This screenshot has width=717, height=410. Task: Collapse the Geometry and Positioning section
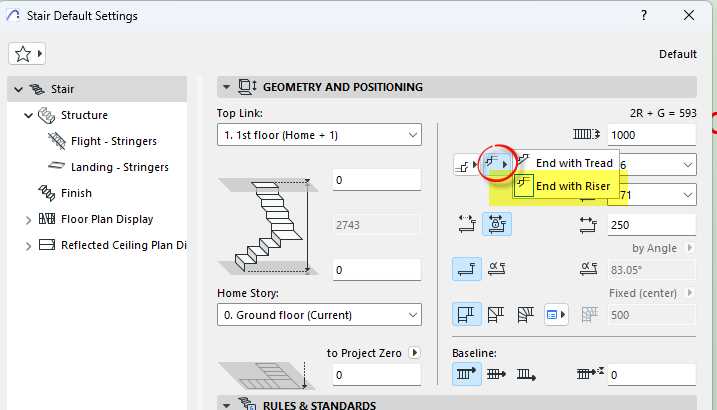[x=226, y=87]
